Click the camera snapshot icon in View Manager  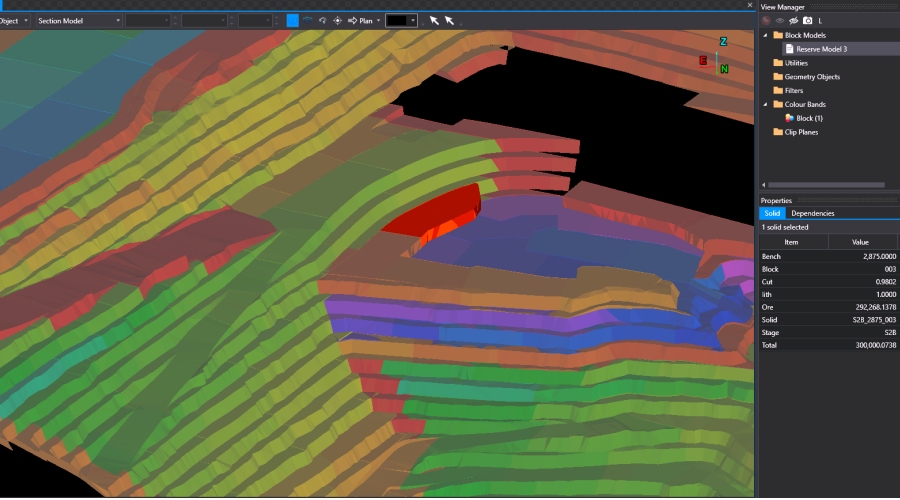(x=807, y=20)
